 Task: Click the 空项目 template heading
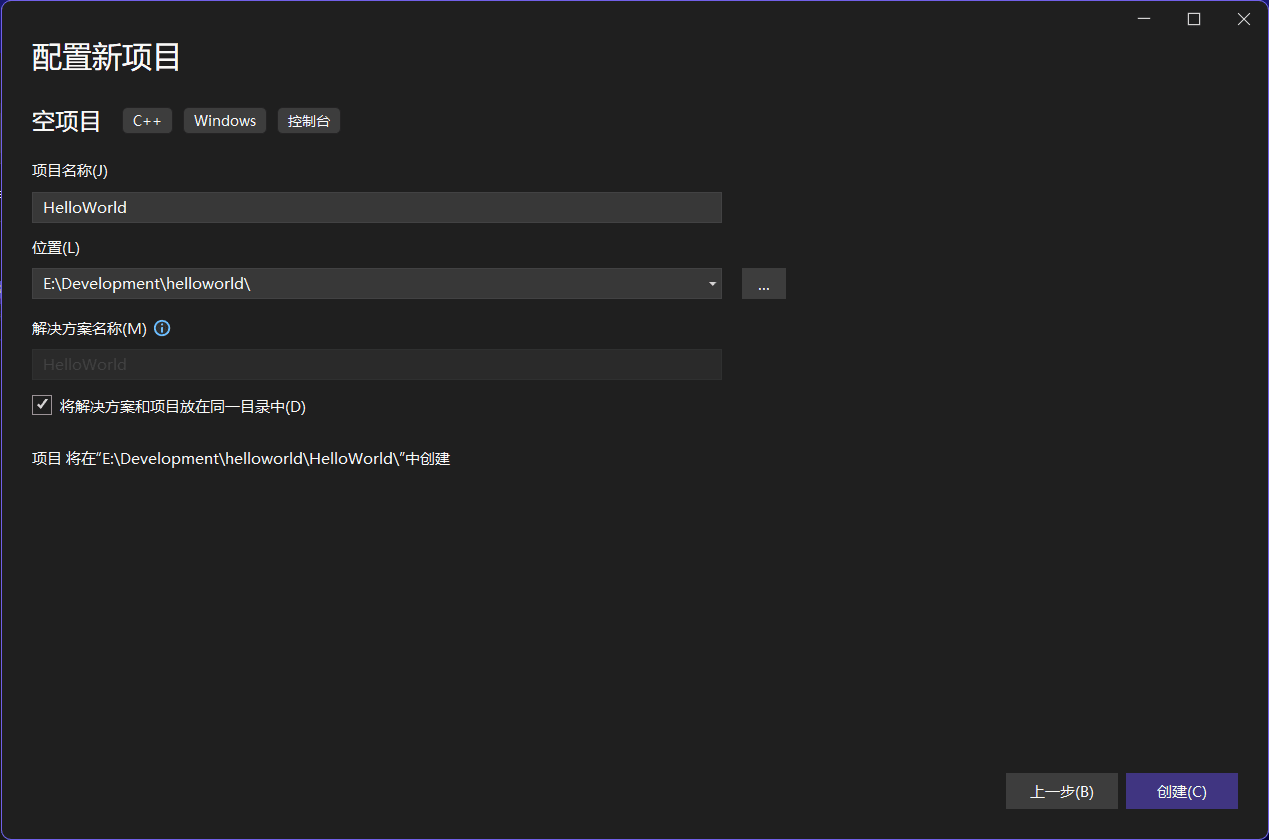[x=67, y=121]
